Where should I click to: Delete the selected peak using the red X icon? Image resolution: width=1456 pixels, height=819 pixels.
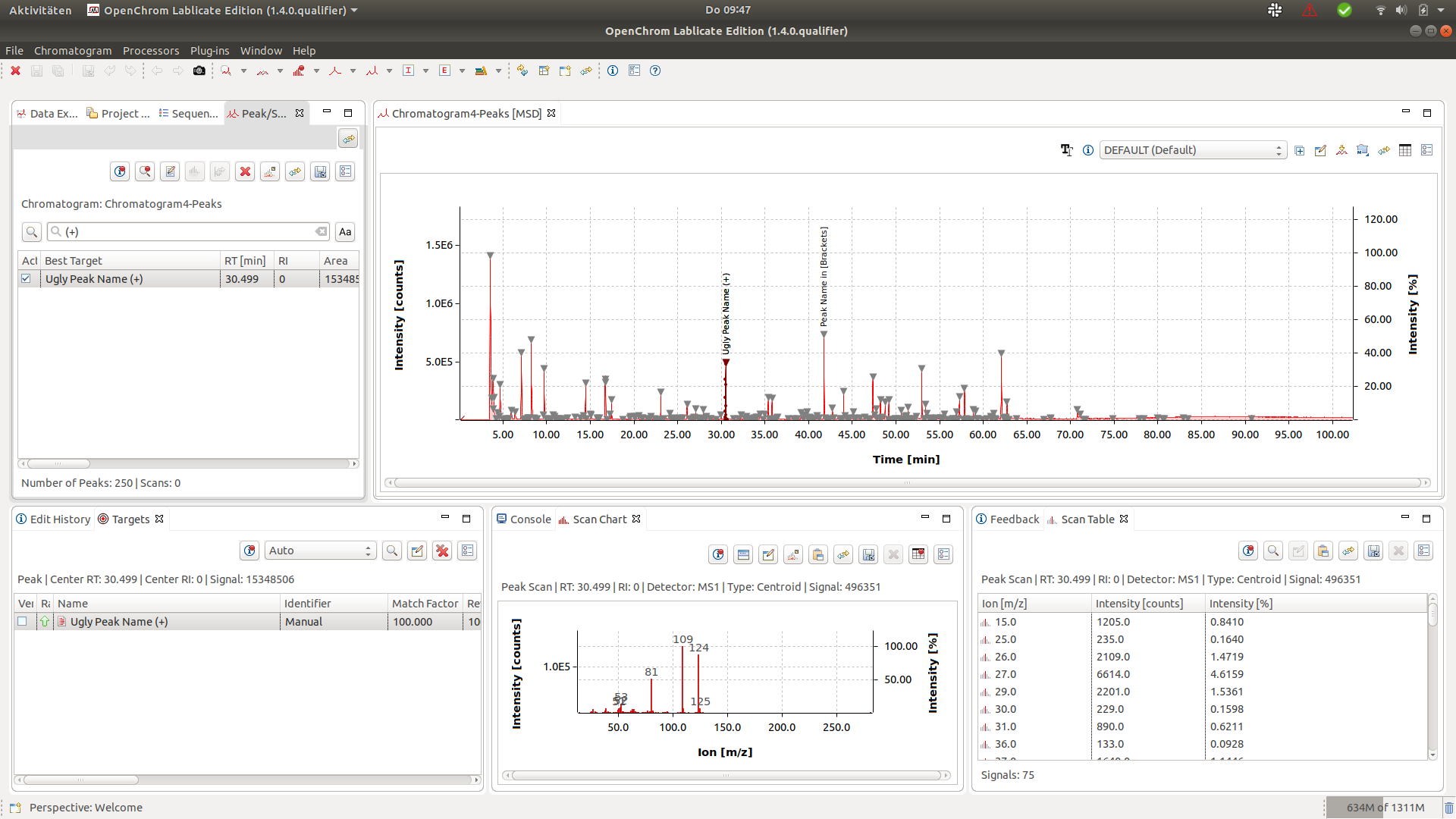pos(245,171)
